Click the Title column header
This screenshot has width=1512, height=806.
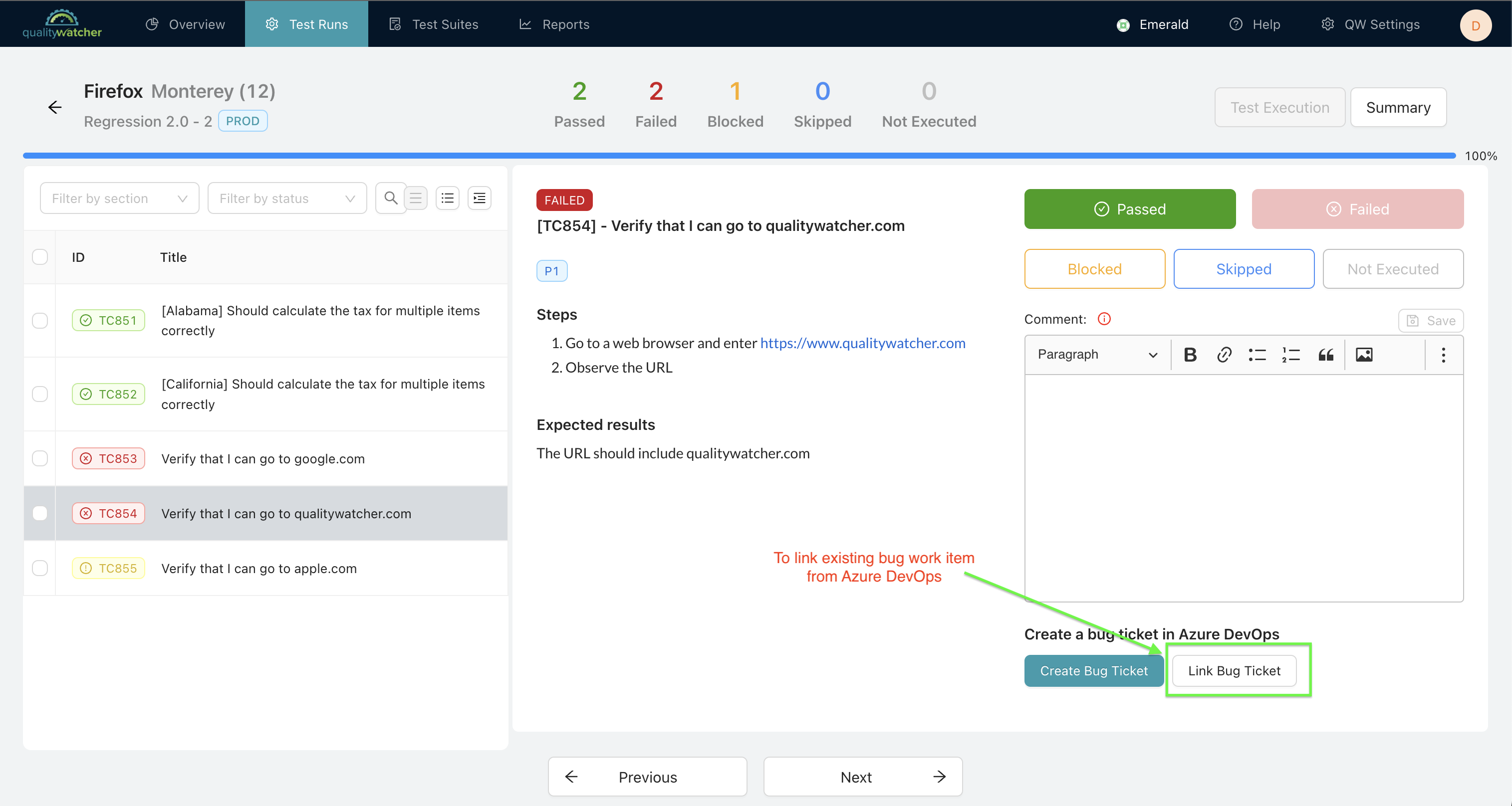173,257
